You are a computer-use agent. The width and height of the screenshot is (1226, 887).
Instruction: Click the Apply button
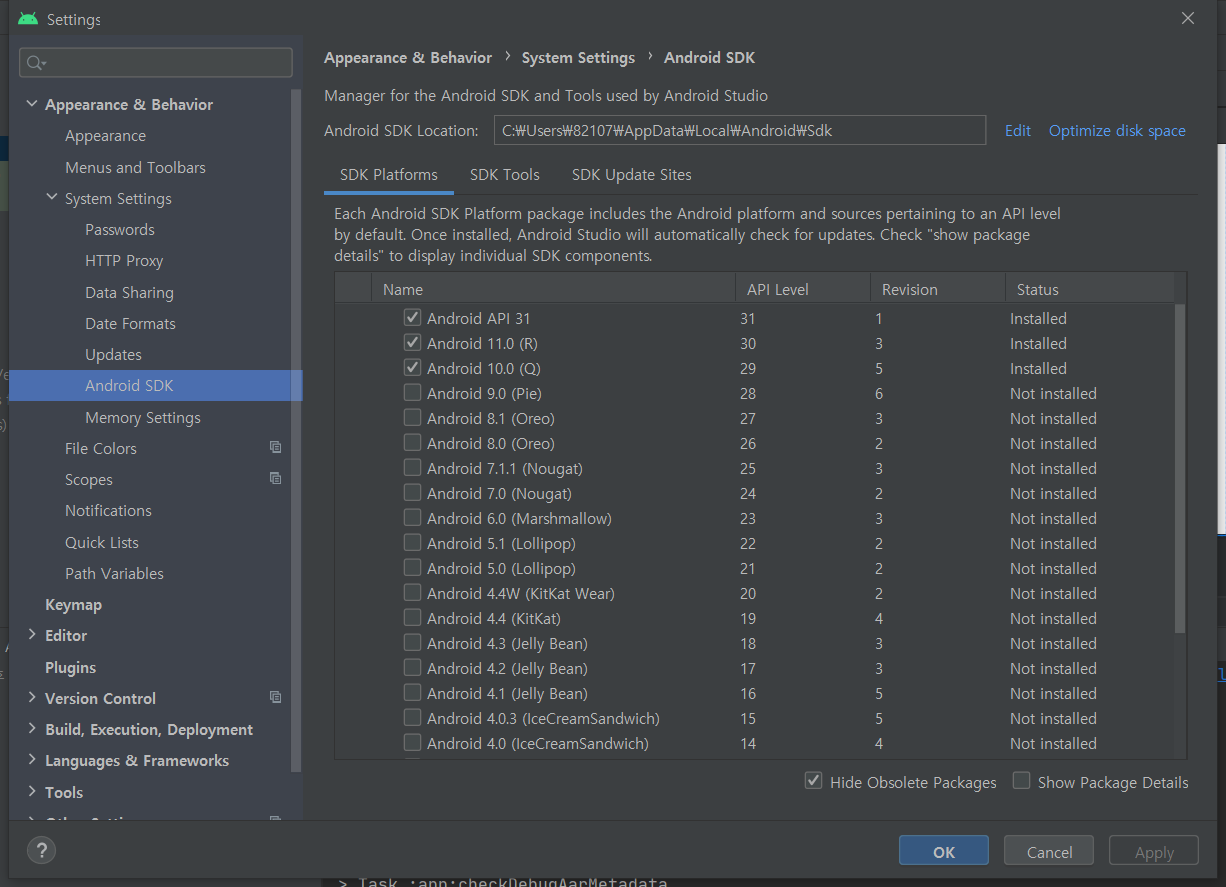pyautogui.click(x=1154, y=852)
